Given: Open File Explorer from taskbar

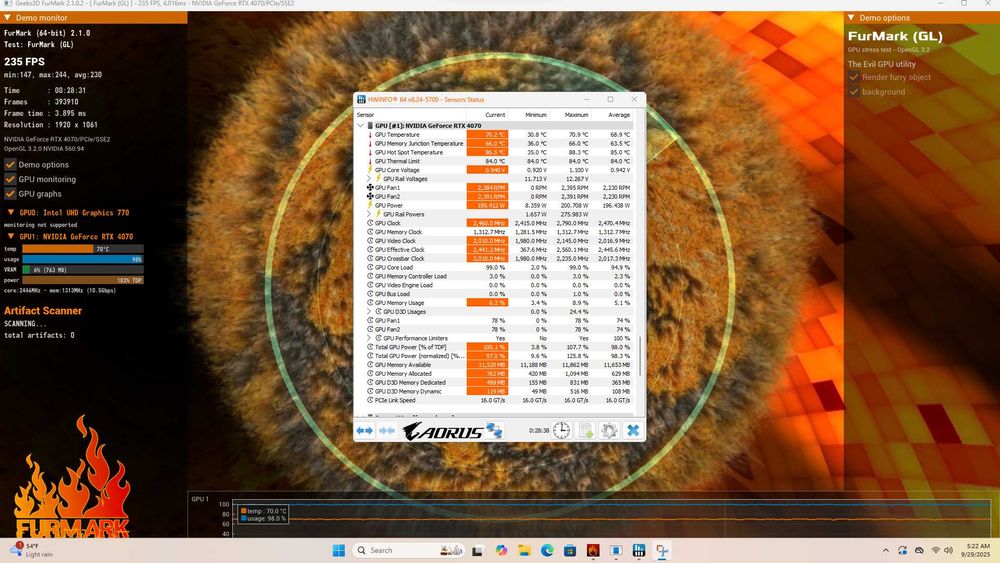Looking at the screenshot, I should click(524, 550).
